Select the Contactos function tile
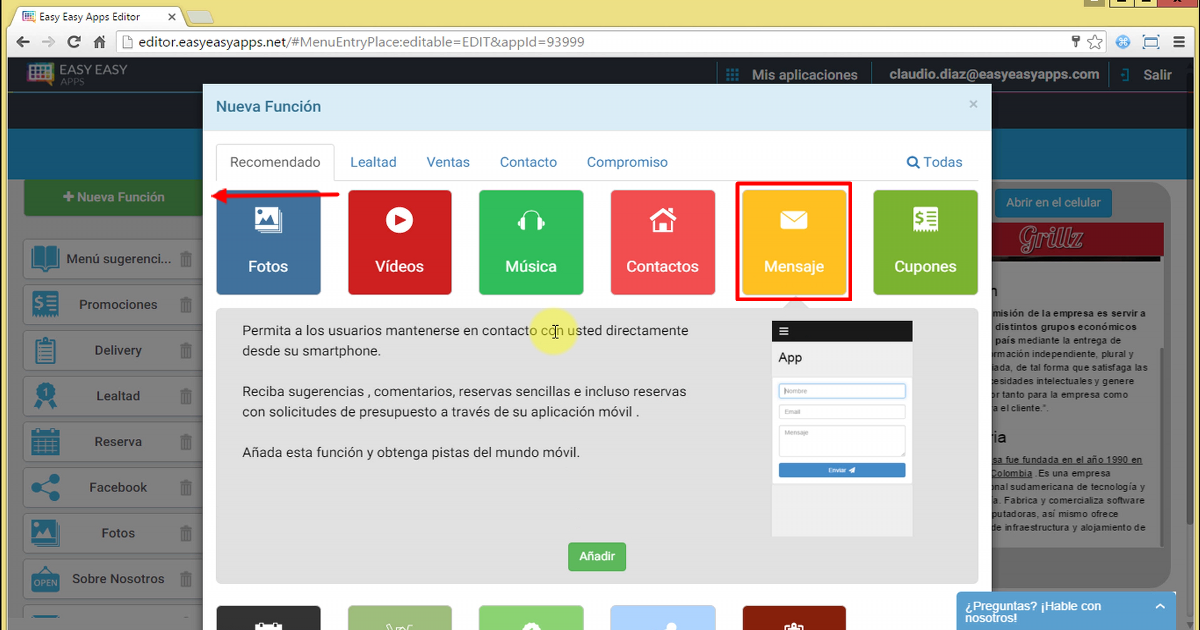This screenshot has height=630, width=1200. click(662, 242)
